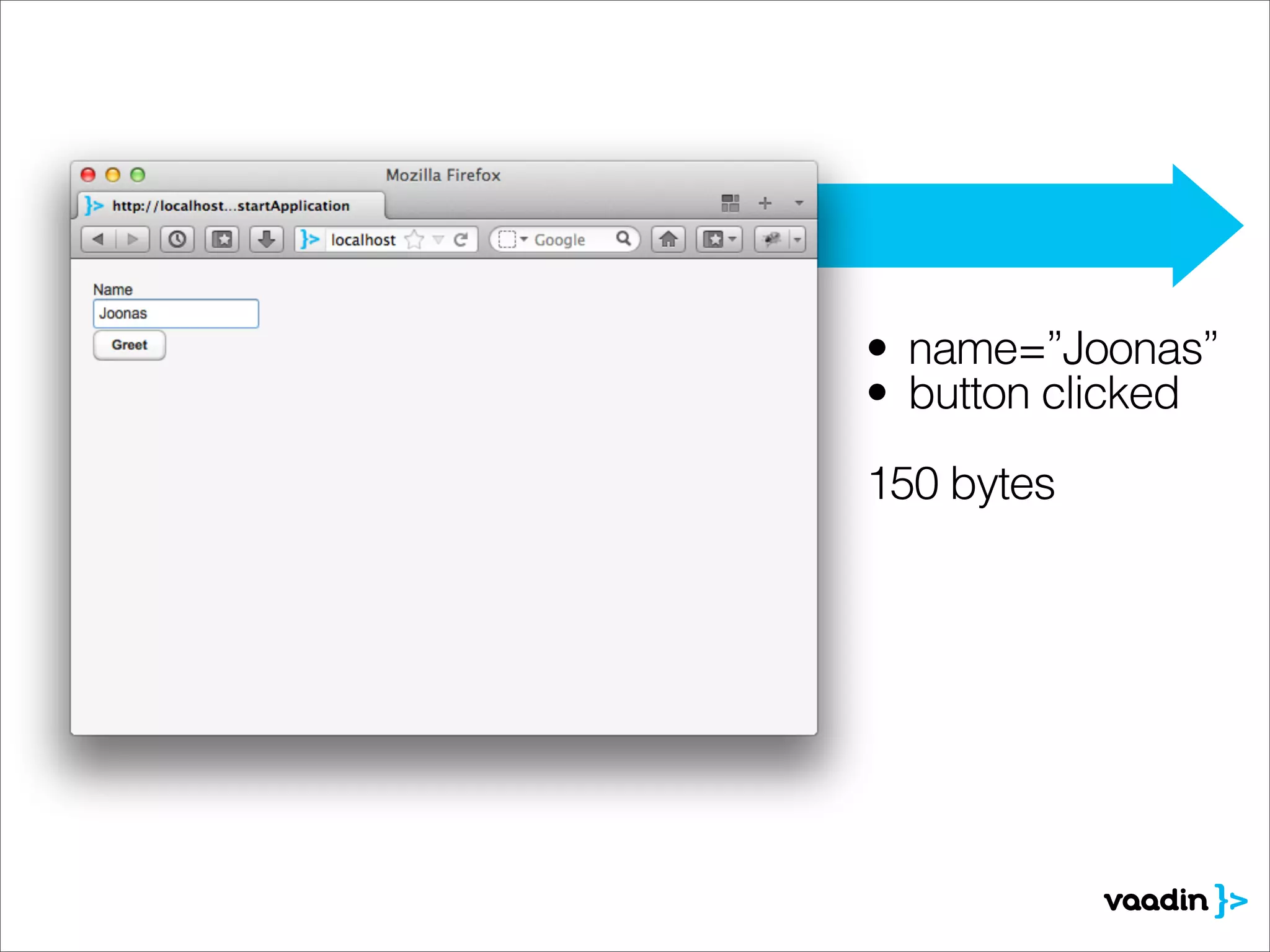
Task: Go to the home page icon
Action: tap(668, 239)
